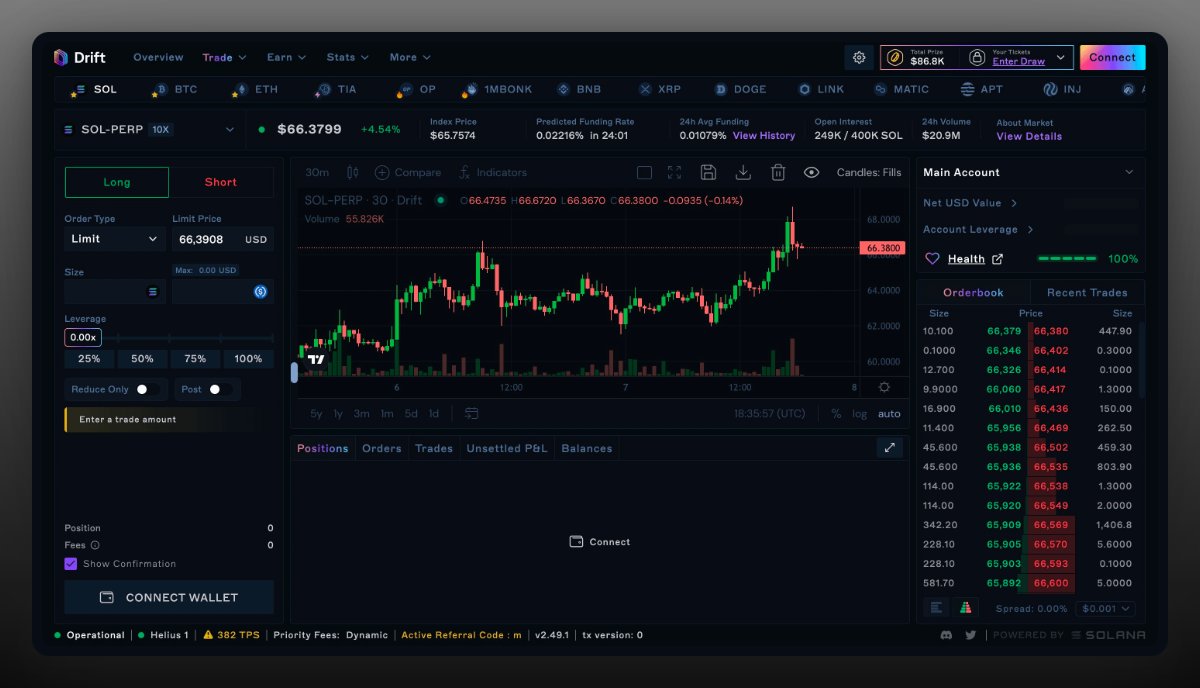Delete drawings with the trash icon
This screenshot has height=688, width=1200.
coord(778,172)
